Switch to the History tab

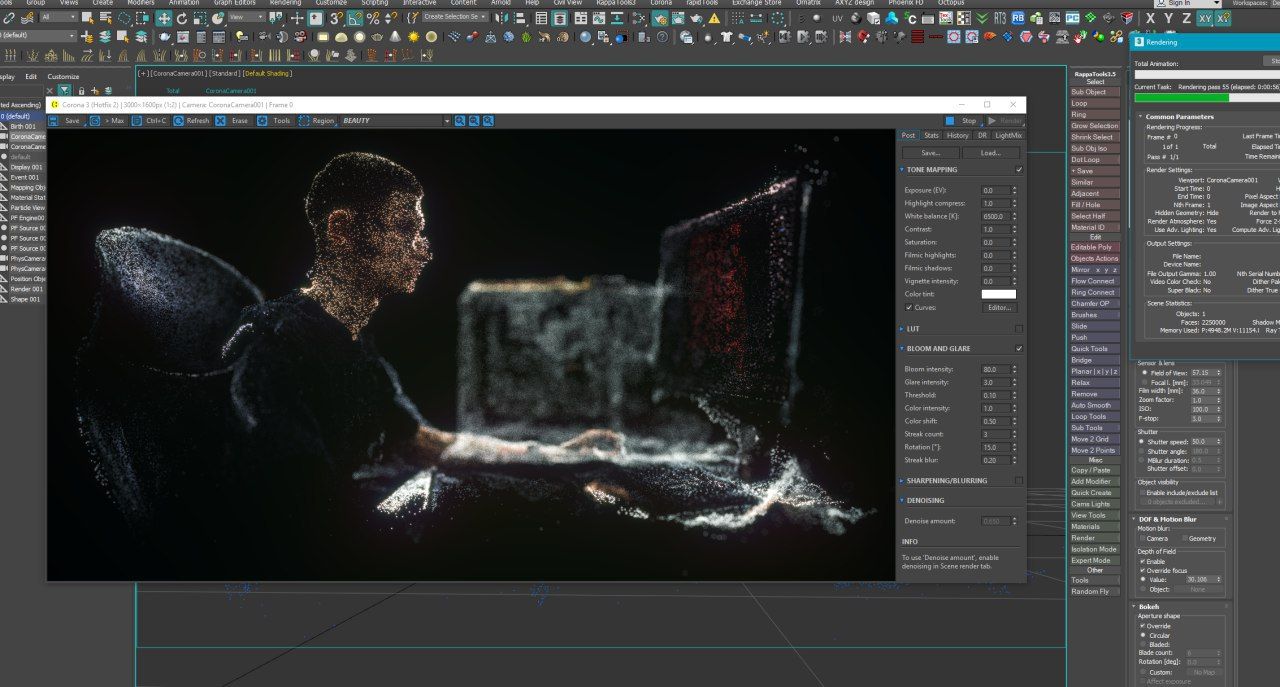point(958,135)
